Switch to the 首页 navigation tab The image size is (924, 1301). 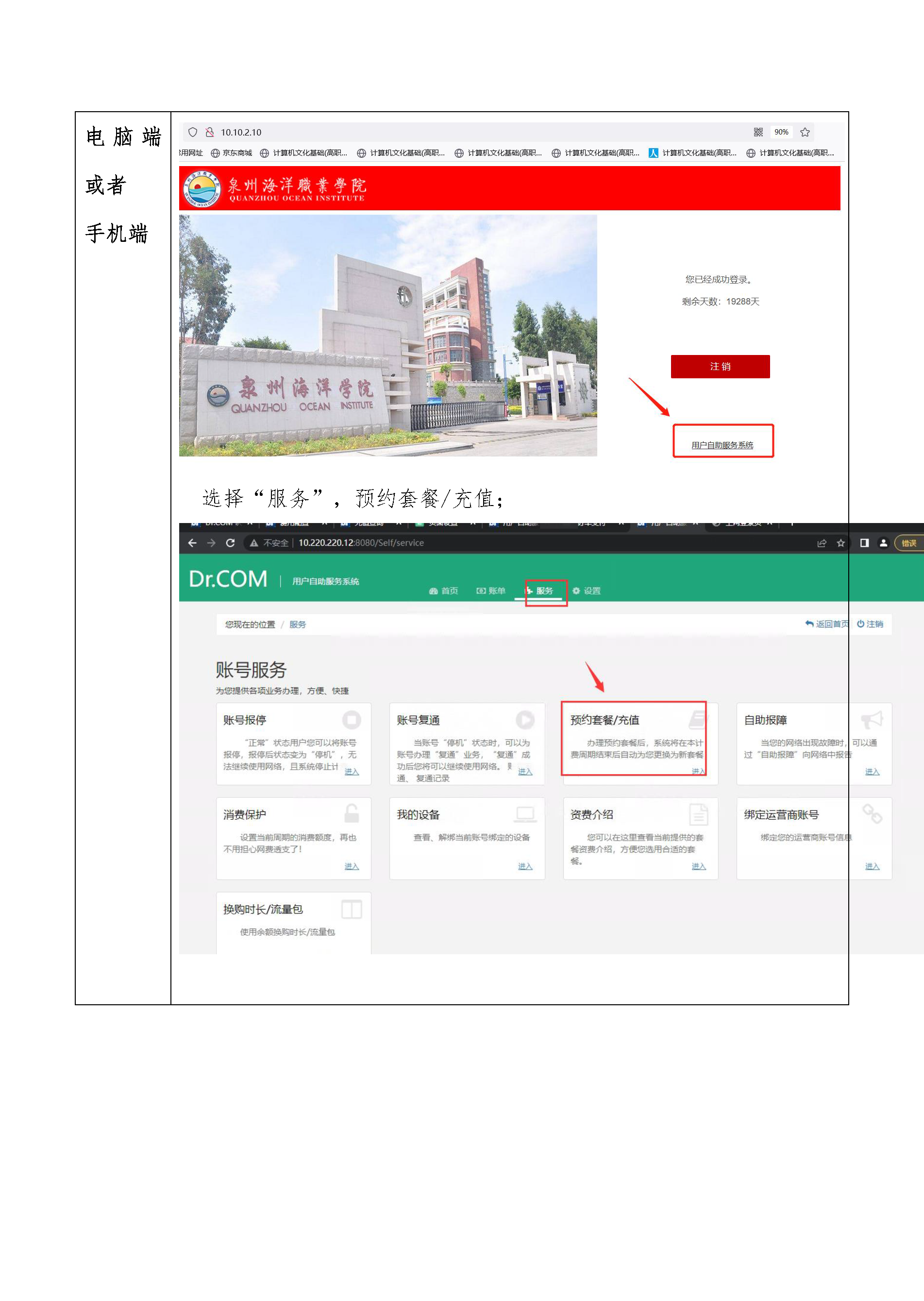tap(444, 591)
